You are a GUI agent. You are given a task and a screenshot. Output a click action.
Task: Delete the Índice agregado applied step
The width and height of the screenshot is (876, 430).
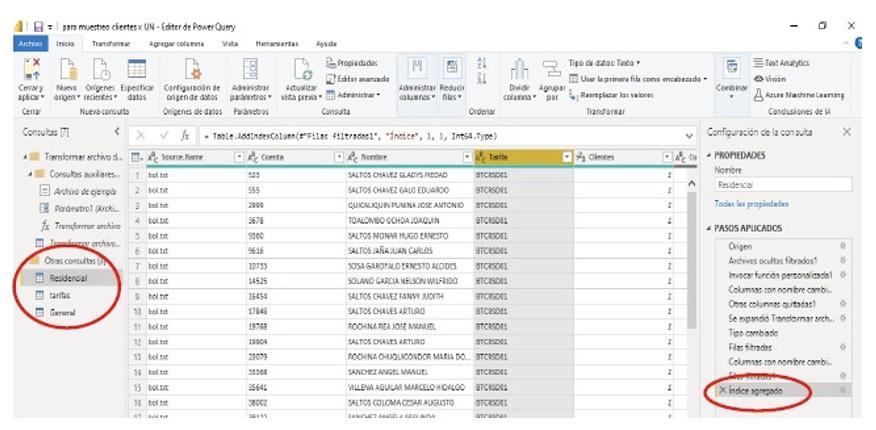[723, 391]
